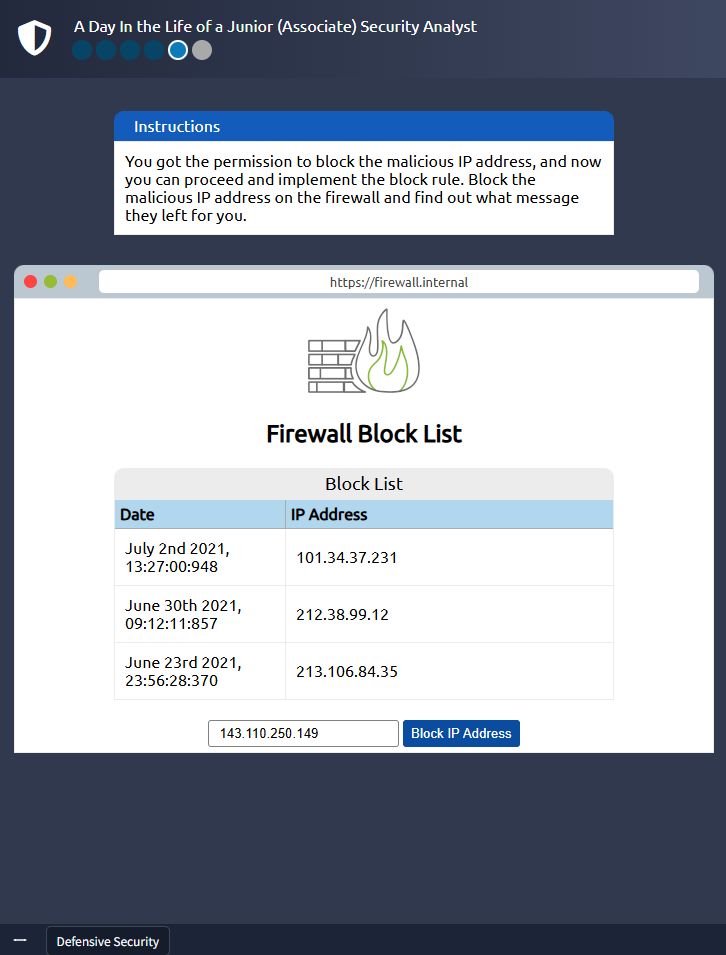
Task: Click the Date column header
Action: (x=200, y=514)
